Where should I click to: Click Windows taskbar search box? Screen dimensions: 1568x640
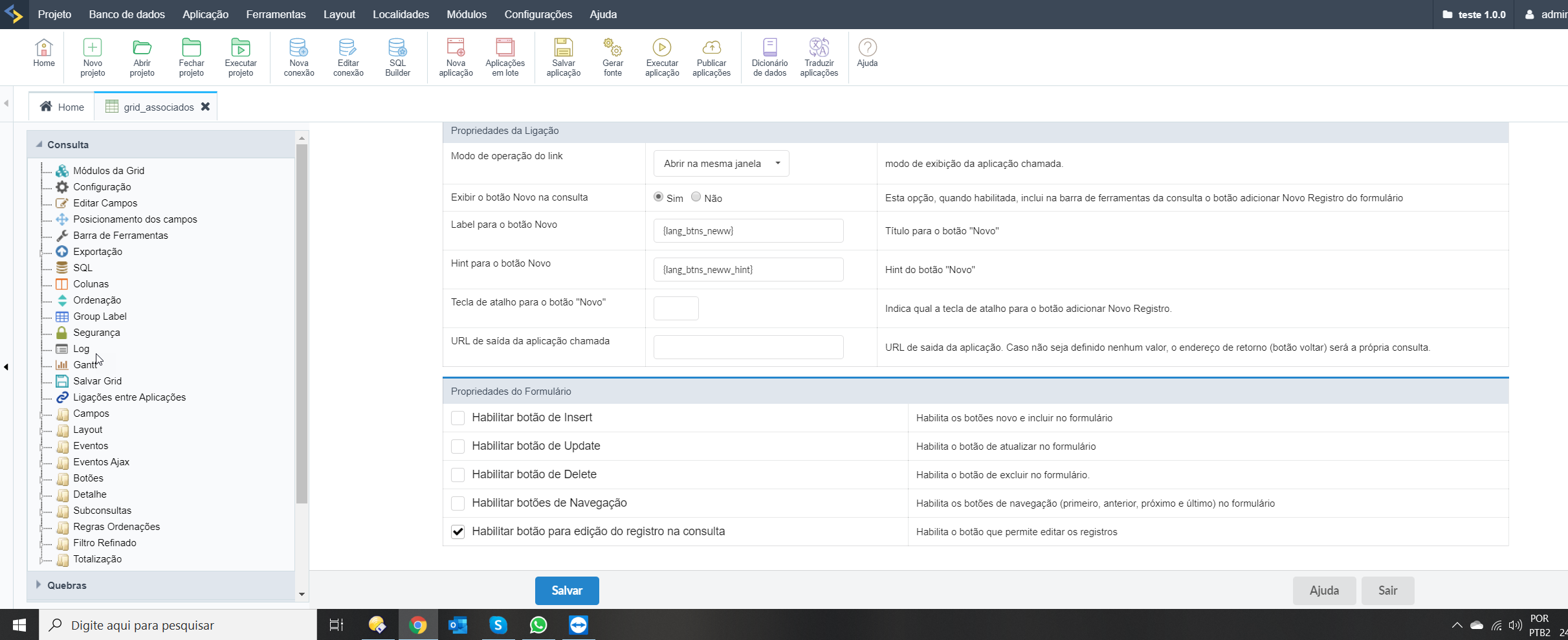coord(178,625)
